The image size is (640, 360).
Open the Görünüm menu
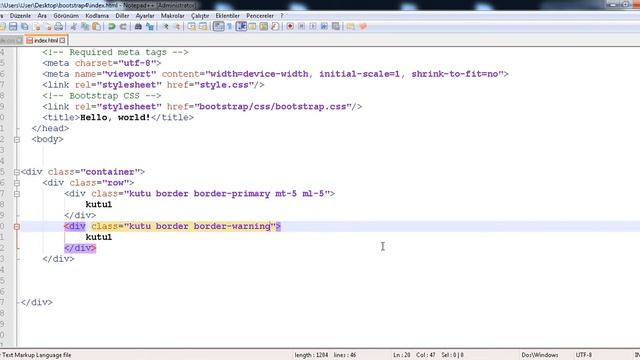(66, 16)
